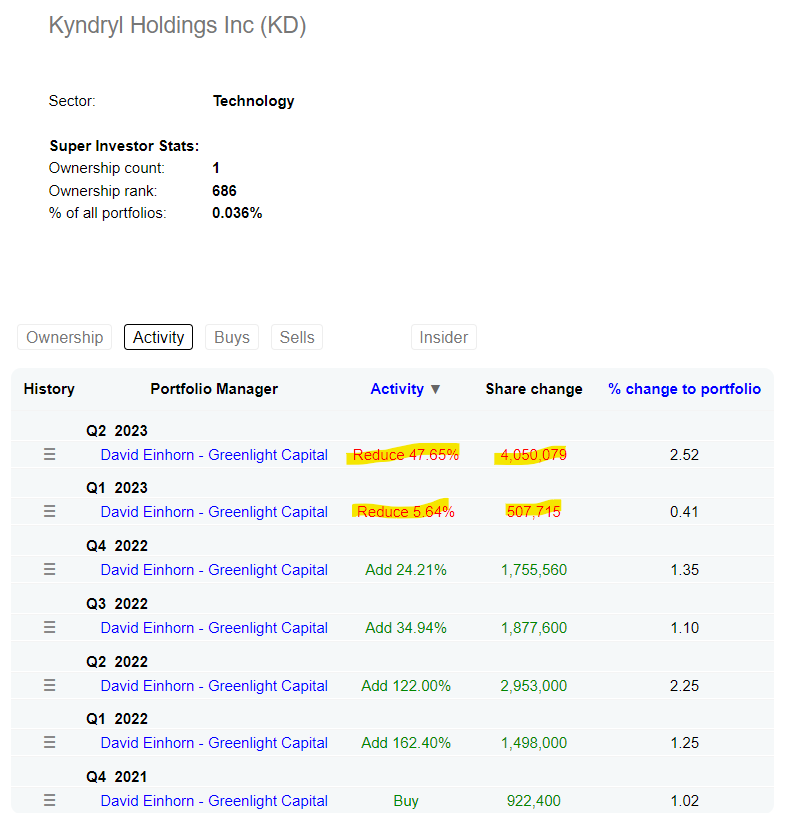Click the 'Add 24.21%' activity cell
The width and height of the screenshot is (786, 821).
(x=406, y=570)
